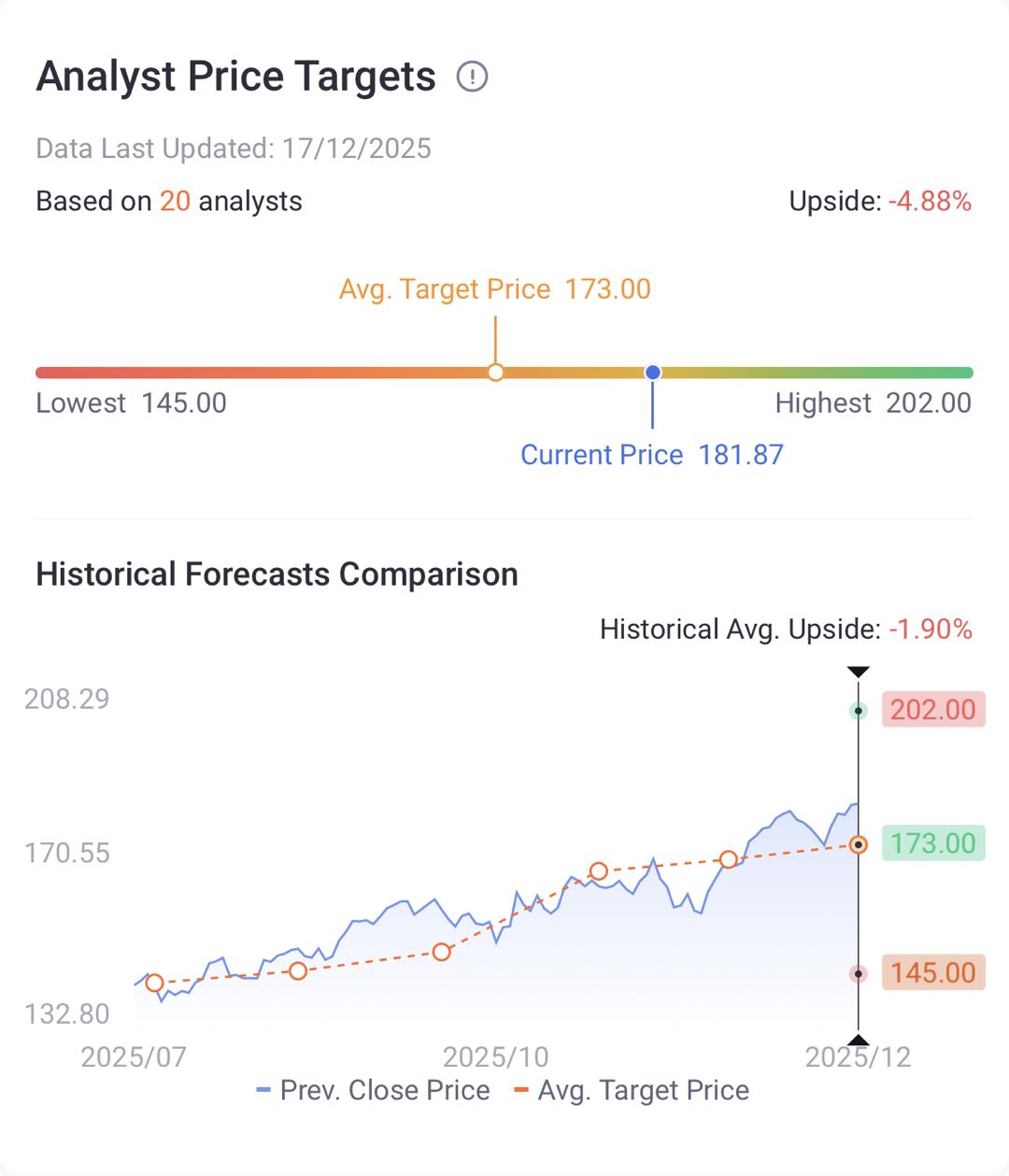Click the green 173.00 average target label

coord(932,843)
